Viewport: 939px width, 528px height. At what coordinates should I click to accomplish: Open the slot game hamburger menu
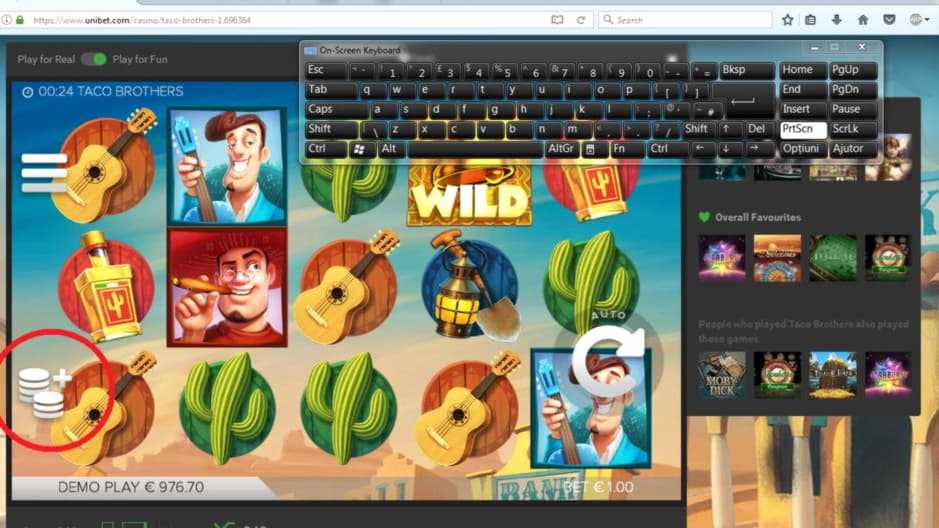(x=44, y=172)
